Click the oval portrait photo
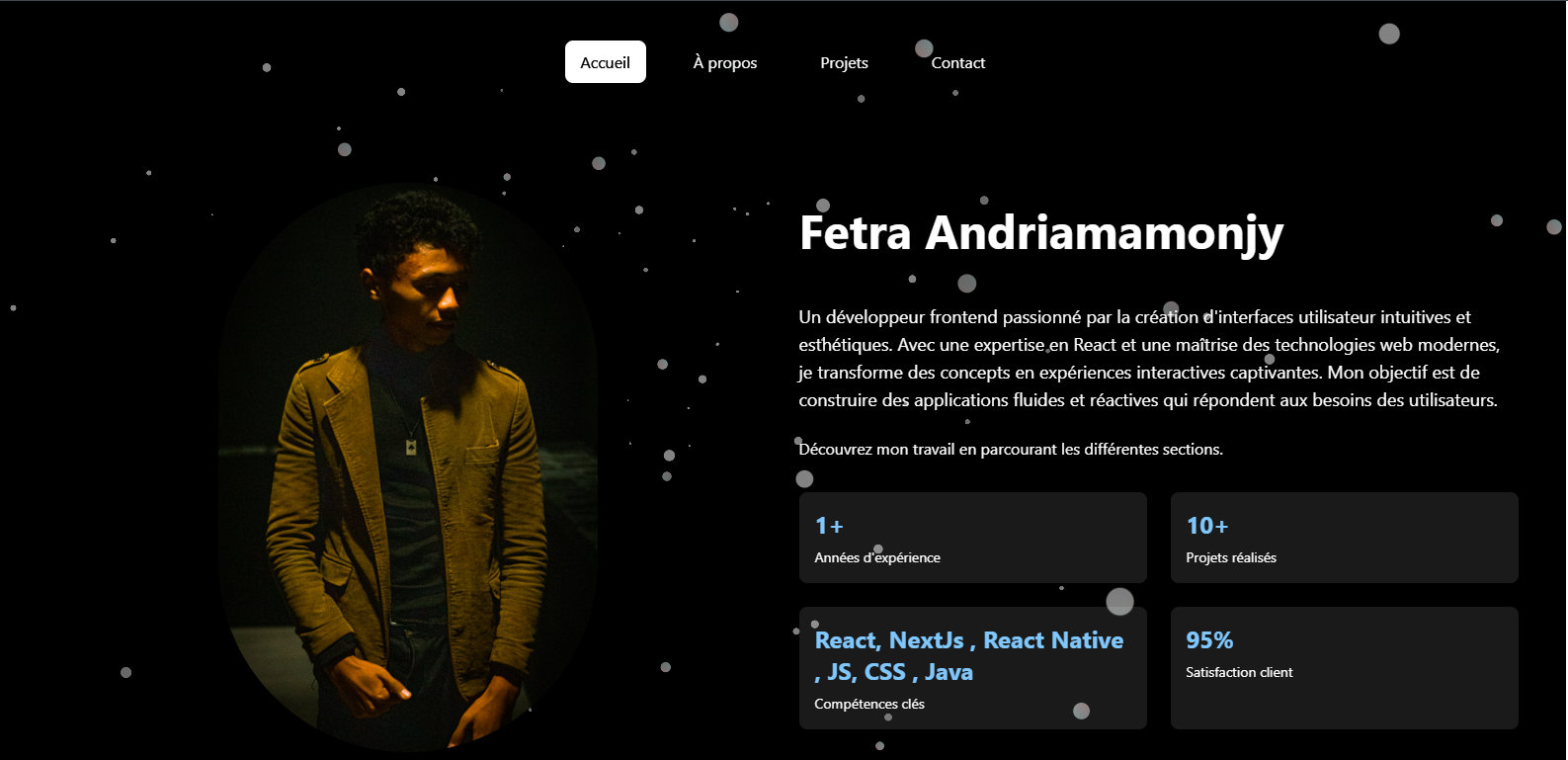This screenshot has width=1568, height=760. point(408,466)
